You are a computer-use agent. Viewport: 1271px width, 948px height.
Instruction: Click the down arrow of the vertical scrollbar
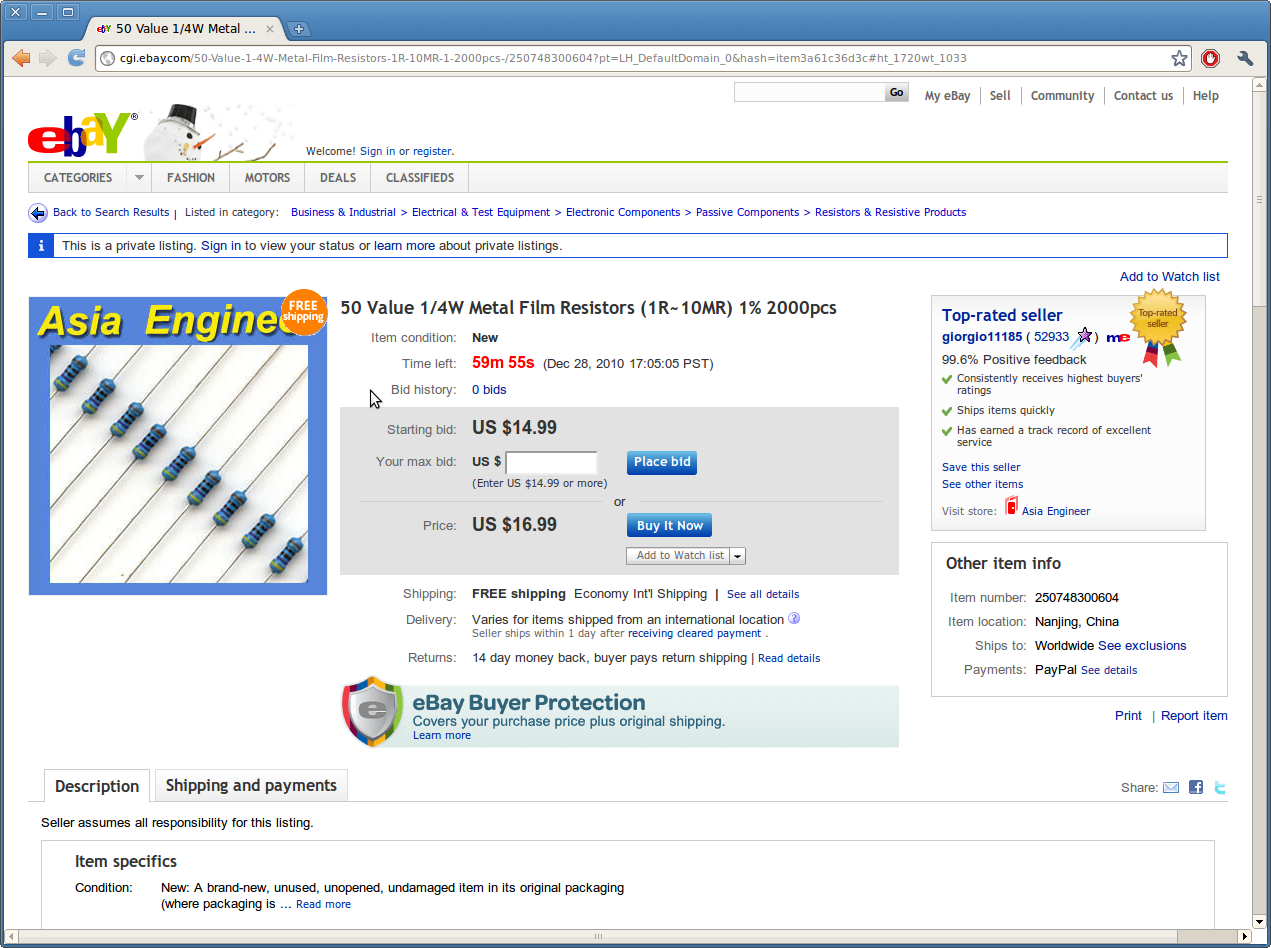[x=1258, y=922]
